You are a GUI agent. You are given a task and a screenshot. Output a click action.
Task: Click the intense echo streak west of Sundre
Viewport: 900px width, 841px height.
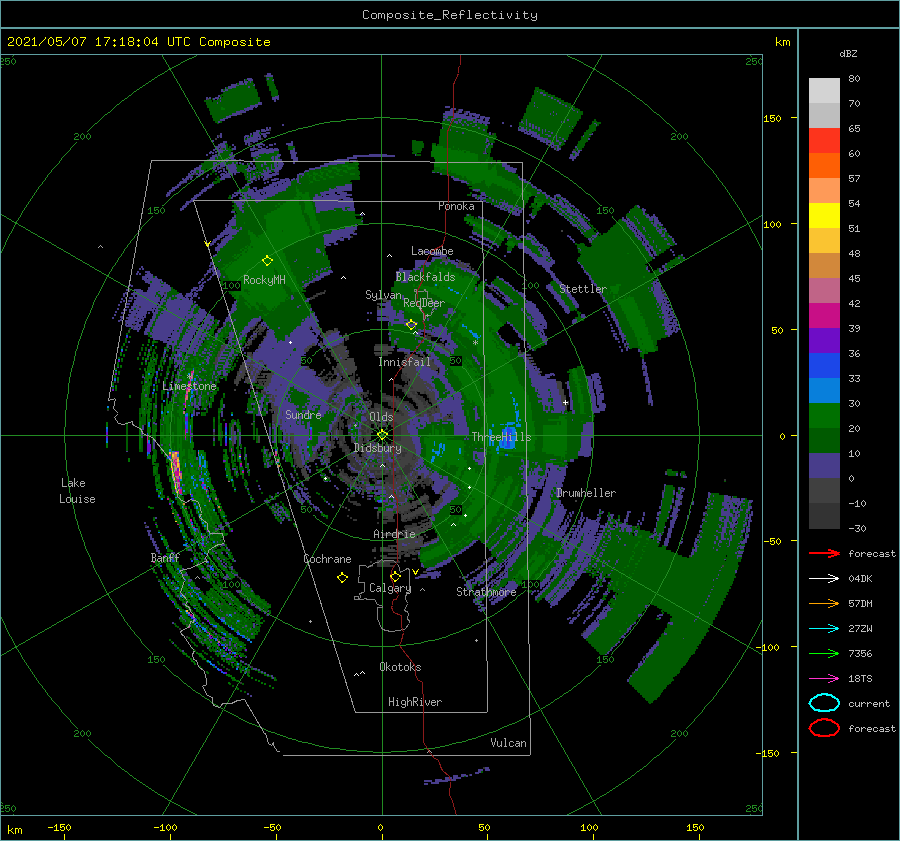(176, 472)
